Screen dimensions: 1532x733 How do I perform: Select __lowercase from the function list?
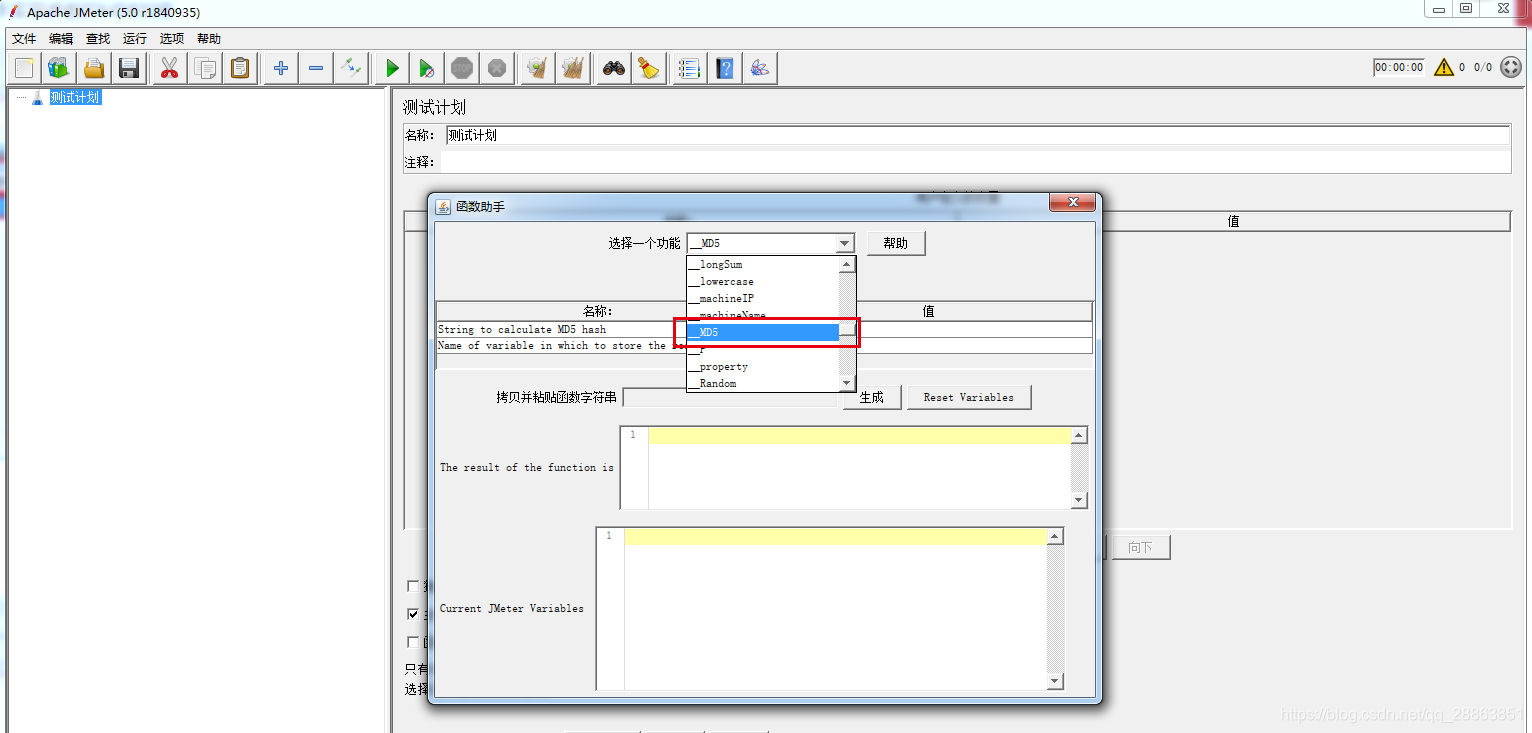(762, 282)
